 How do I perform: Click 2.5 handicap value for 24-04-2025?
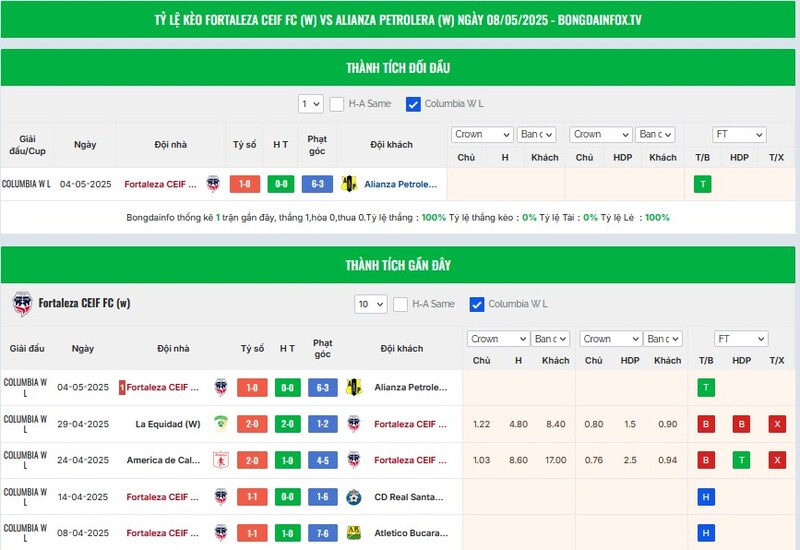click(x=630, y=460)
